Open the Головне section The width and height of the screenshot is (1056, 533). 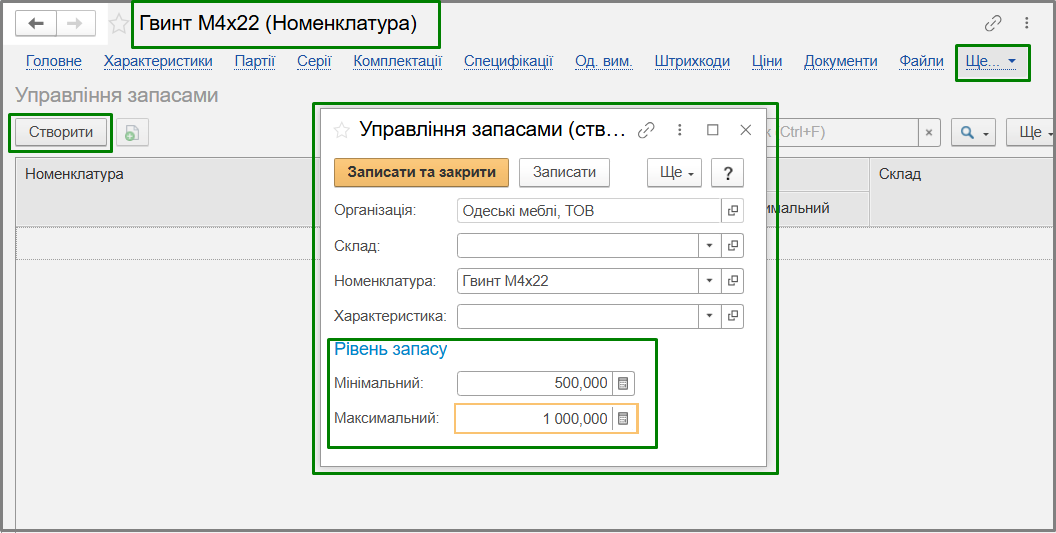point(54,62)
